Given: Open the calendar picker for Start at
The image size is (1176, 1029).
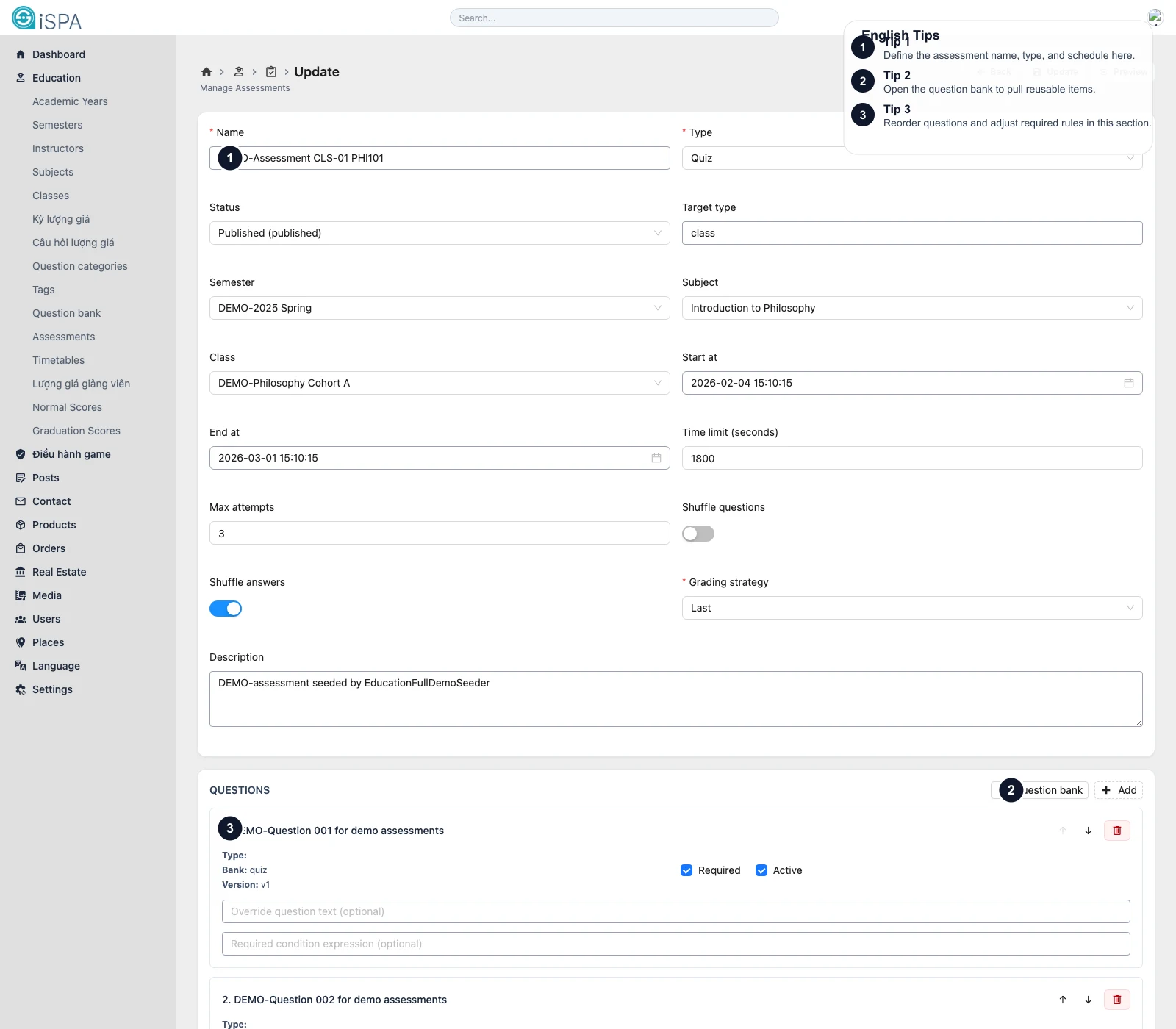Looking at the screenshot, I should click(1128, 383).
